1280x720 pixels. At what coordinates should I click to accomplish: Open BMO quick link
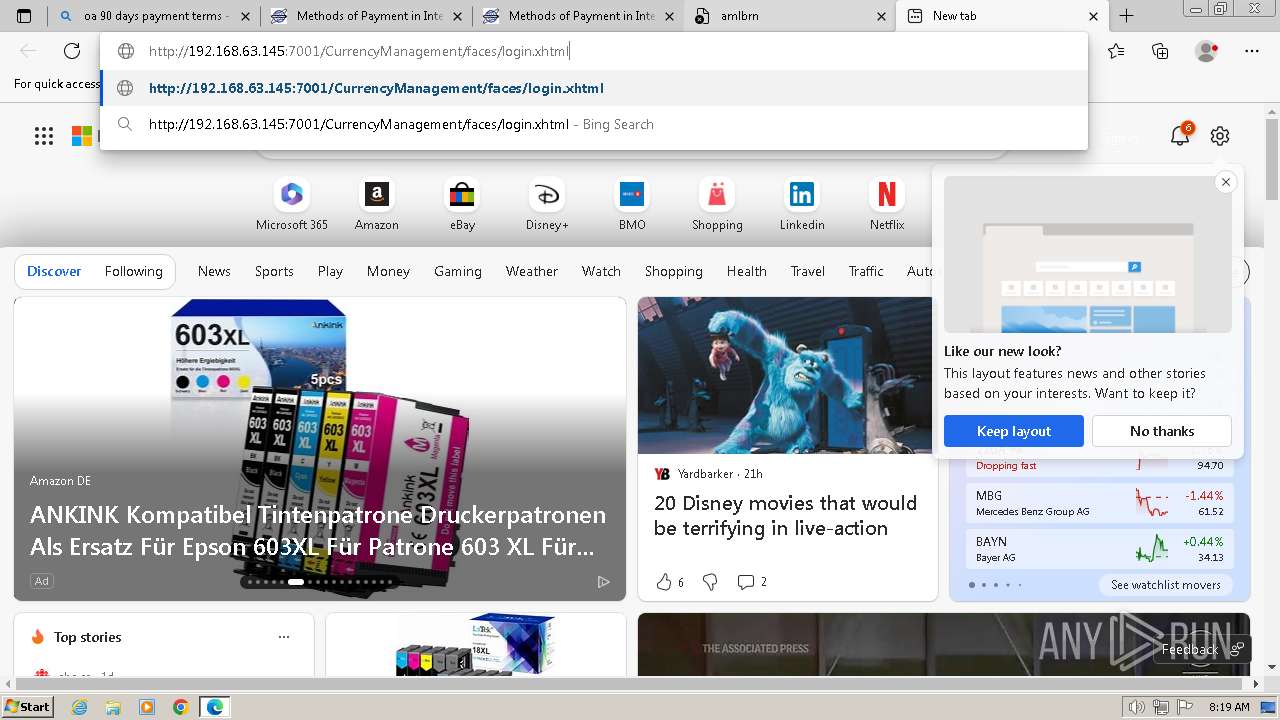pos(632,204)
